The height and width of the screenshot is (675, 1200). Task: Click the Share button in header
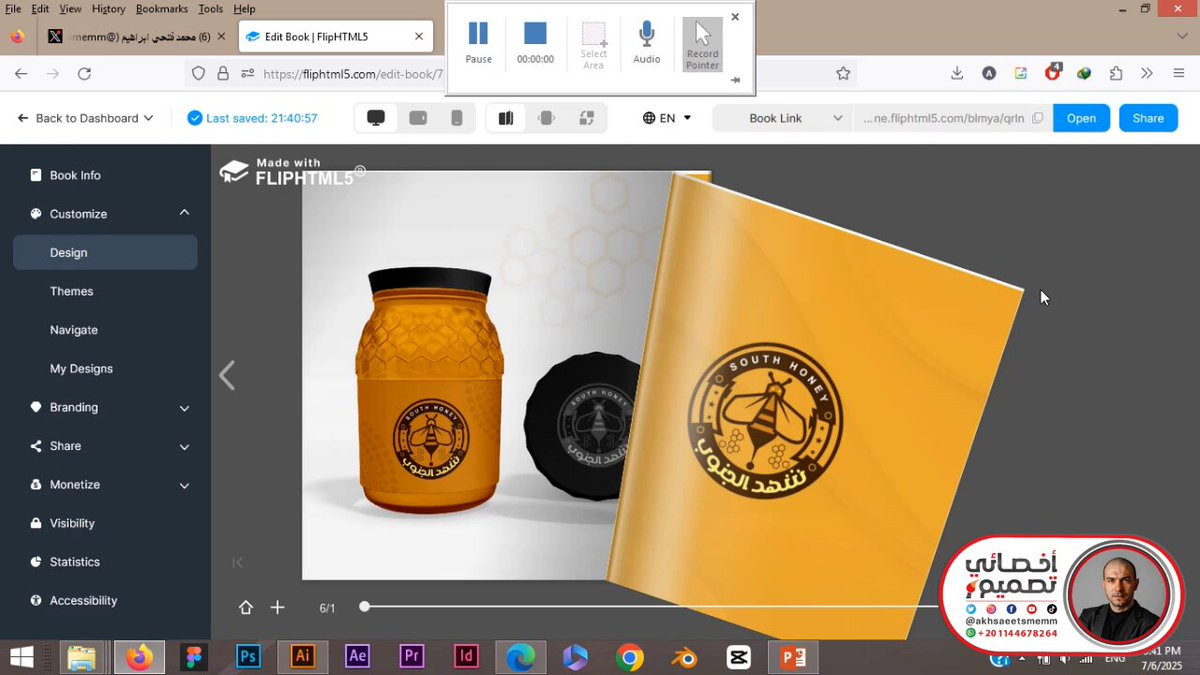pyautogui.click(x=1148, y=118)
